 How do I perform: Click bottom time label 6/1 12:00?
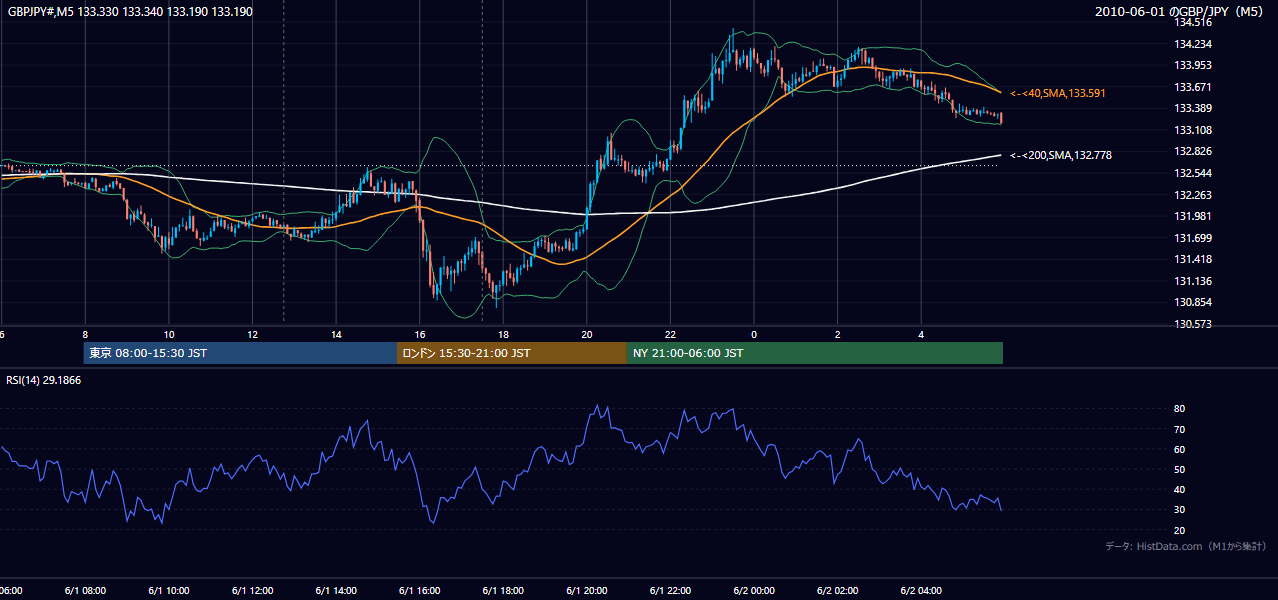[252, 590]
